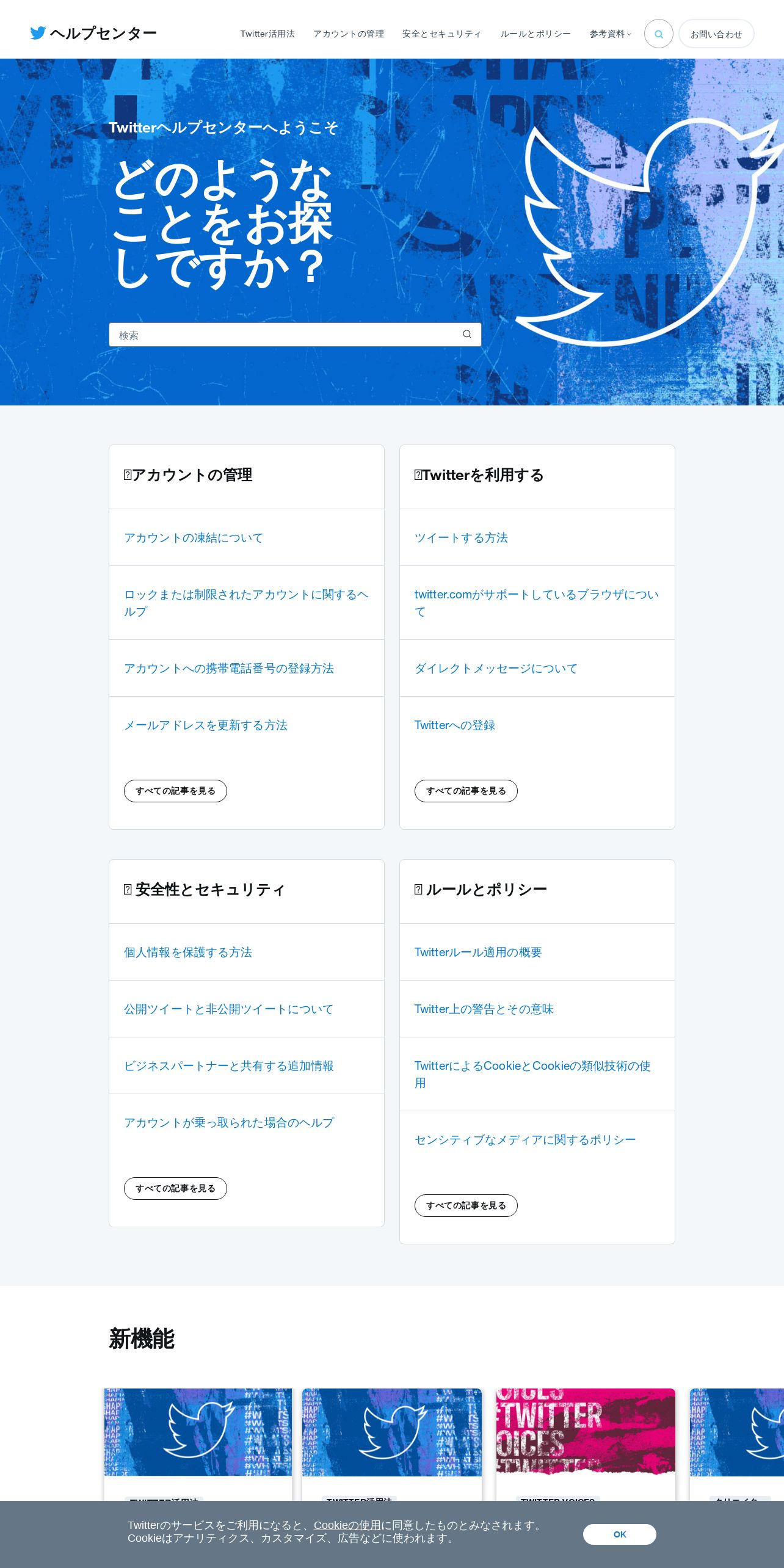This screenshot has width=784, height=1568.
Task: Open Twitter上の警告とその意味 article
Action: click(x=484, y=1009)
